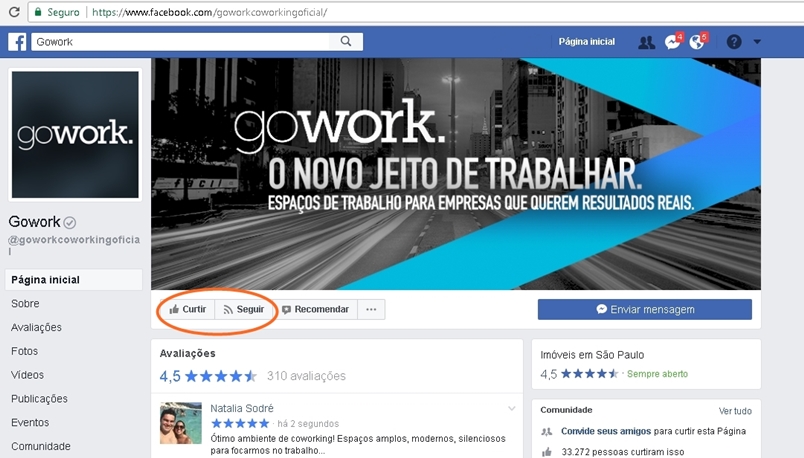804x458 pixels.
Task: Click the 310 avaliações count
Action: coord(306,376)
